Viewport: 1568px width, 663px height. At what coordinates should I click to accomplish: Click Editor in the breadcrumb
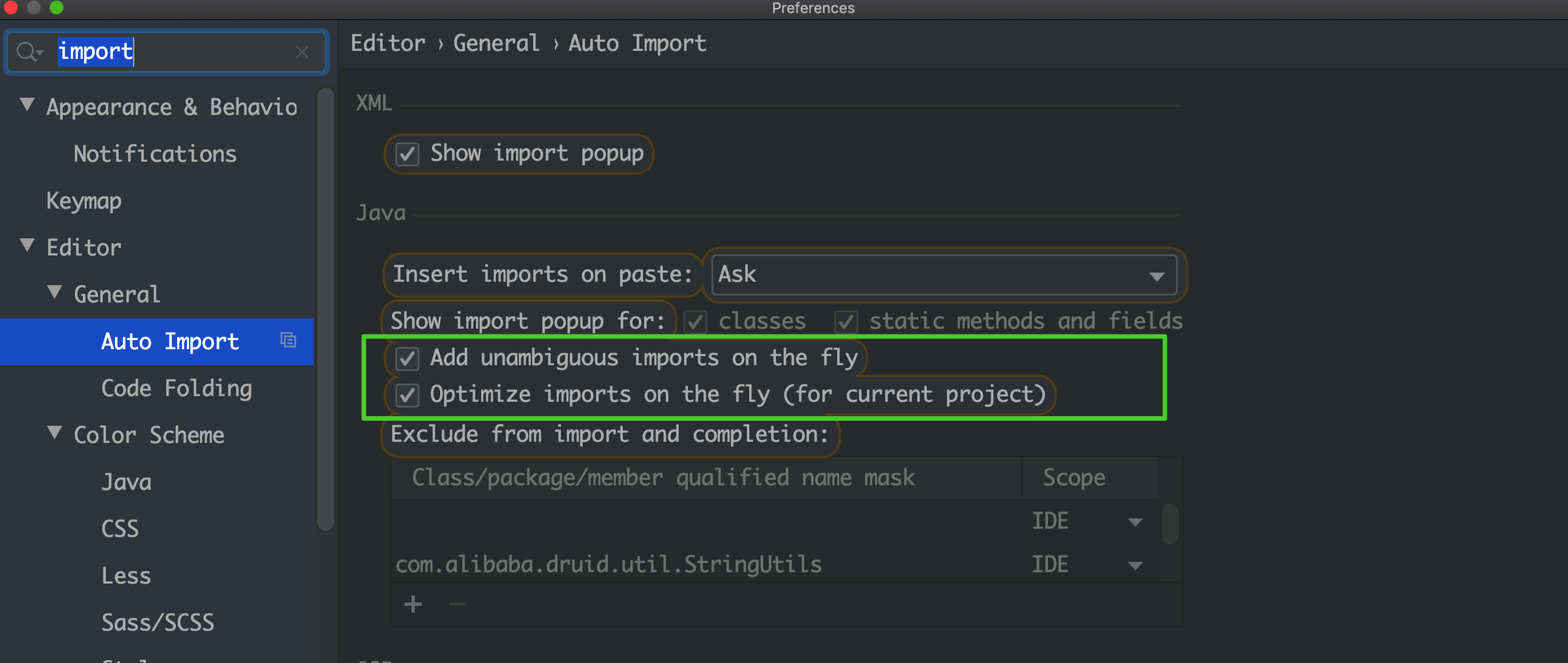(388, 44)
